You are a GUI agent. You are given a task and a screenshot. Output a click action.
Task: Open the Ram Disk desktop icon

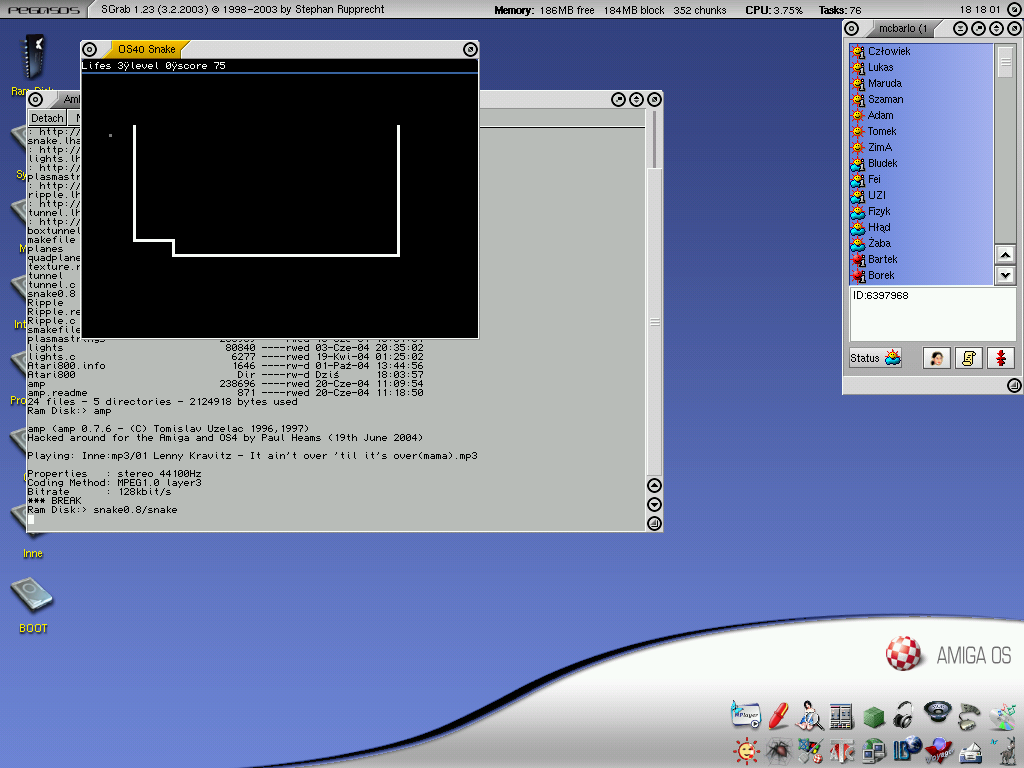[33, 57]
